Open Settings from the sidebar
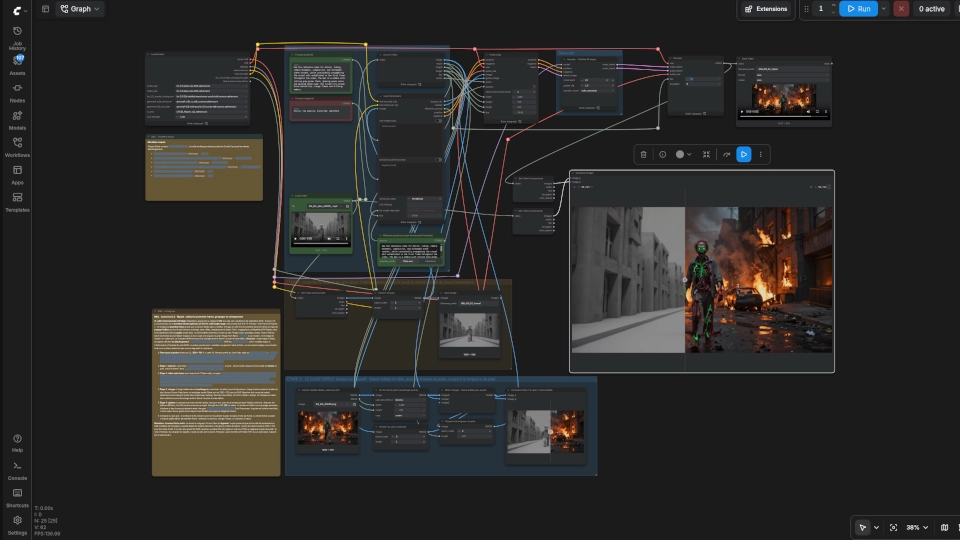The width and height of the screenshot is (960, 540). coord(17,525)
